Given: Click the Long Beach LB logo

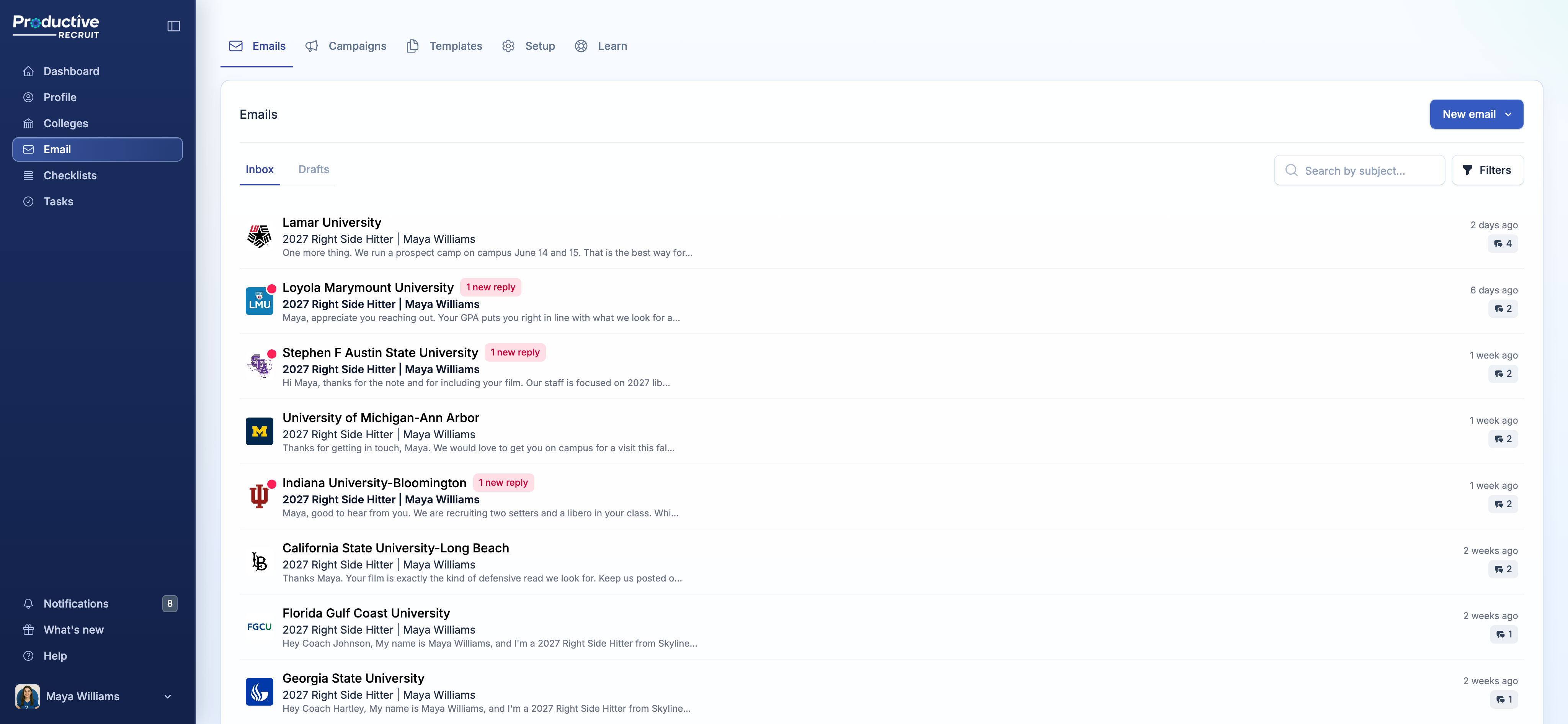Looking at the screenshot, I should click(x=259, y=562).
